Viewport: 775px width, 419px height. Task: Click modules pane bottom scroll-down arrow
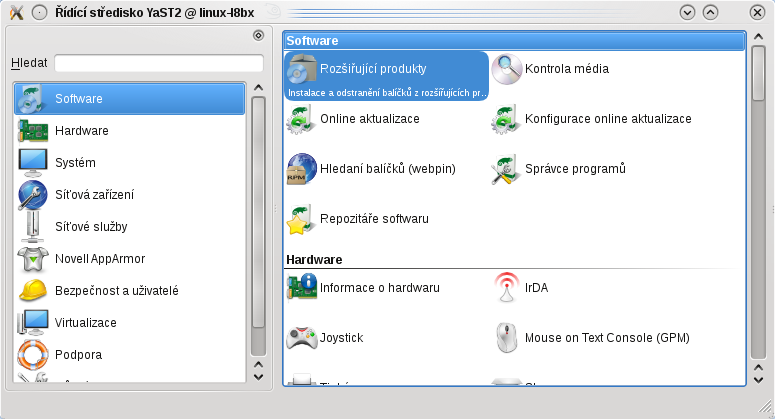[x=758, y=380]
